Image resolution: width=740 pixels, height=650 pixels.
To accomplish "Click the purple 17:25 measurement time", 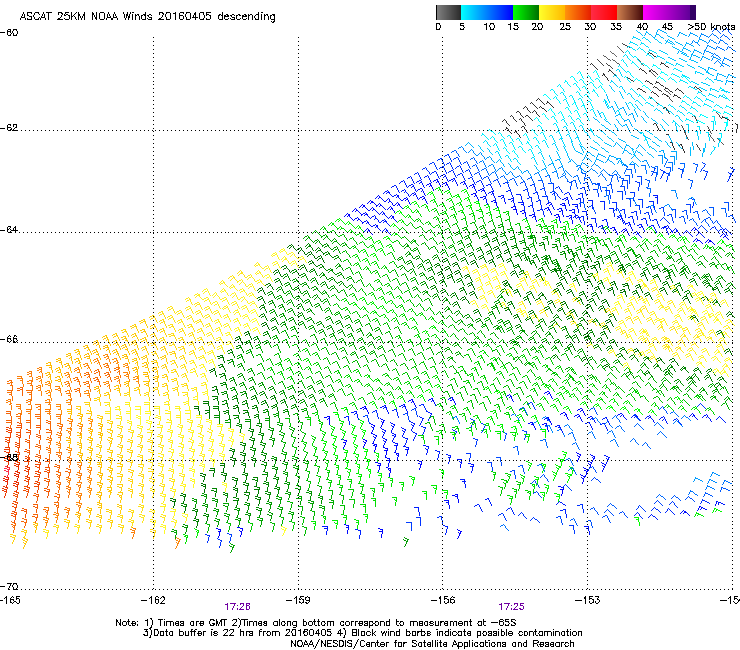I will (x=511, y=607).
